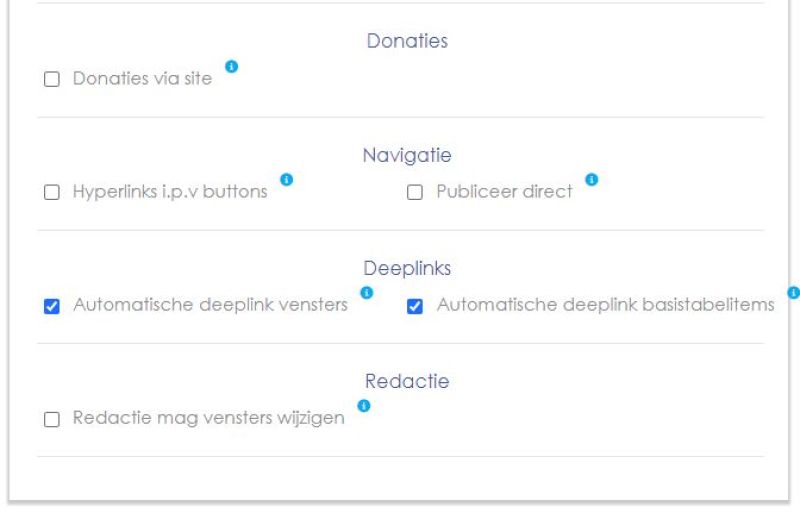Click the Donaties section heading
This screenshot has height=513, width=800.
click(x=407, y=41)
